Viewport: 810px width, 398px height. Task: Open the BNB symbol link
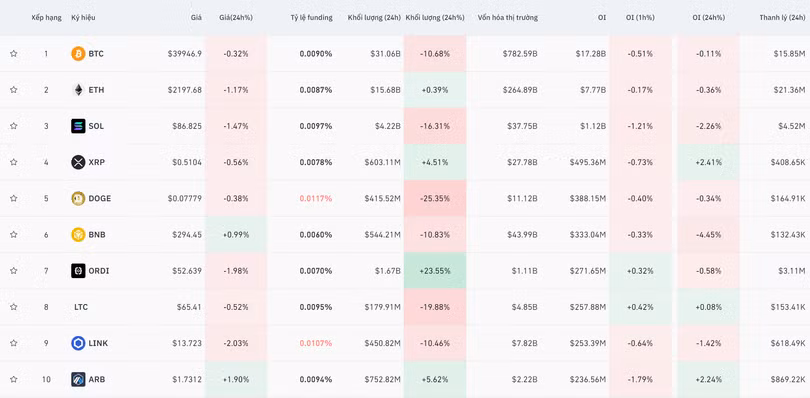[x=97, y=235]
